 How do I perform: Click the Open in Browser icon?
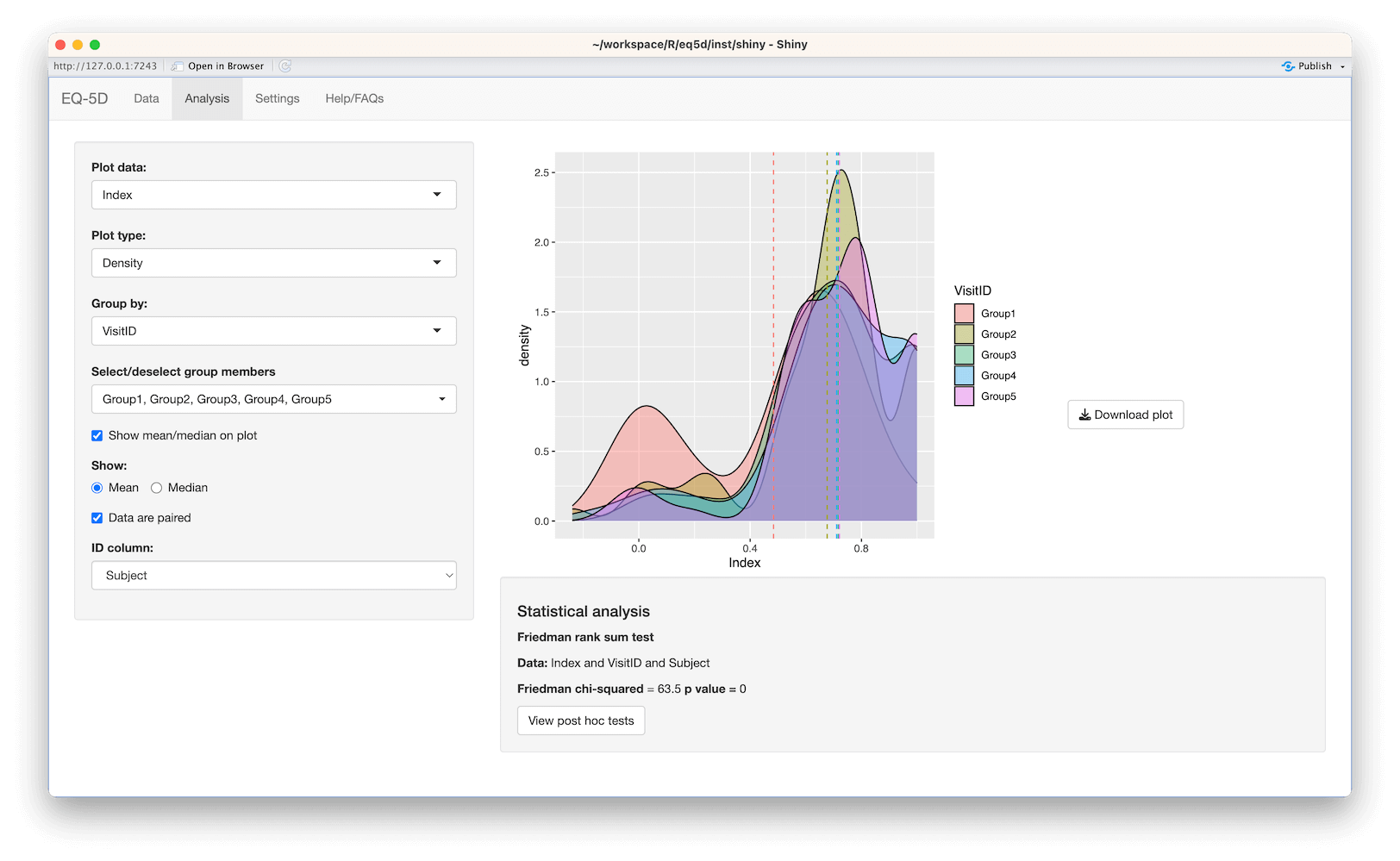point(178,66)
